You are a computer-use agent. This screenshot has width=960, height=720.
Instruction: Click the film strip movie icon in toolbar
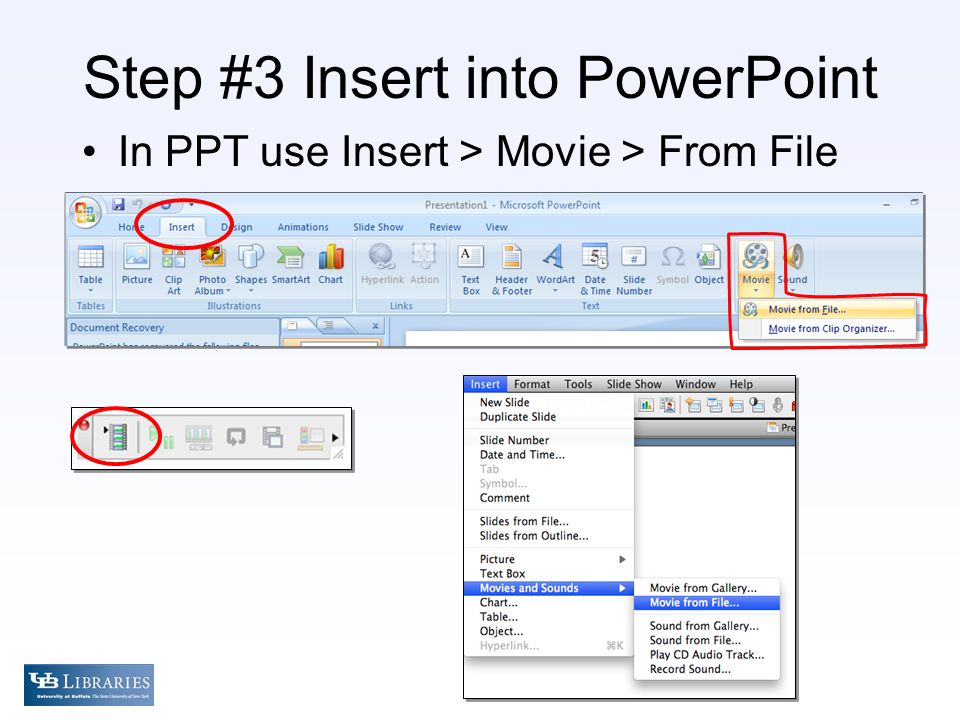coord(118,437)
